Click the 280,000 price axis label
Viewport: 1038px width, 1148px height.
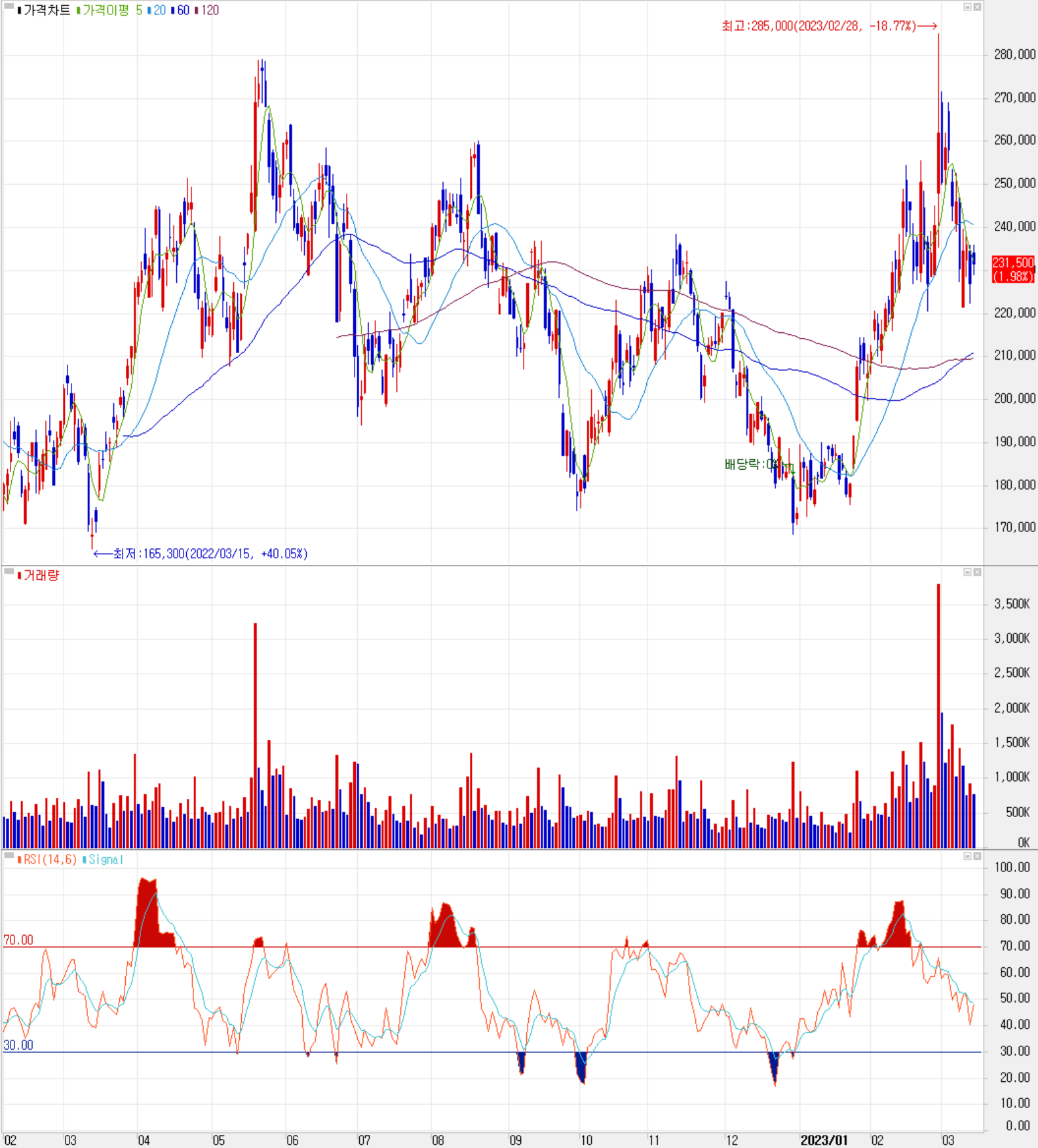pyautogui.click(x=1014, y=54)
